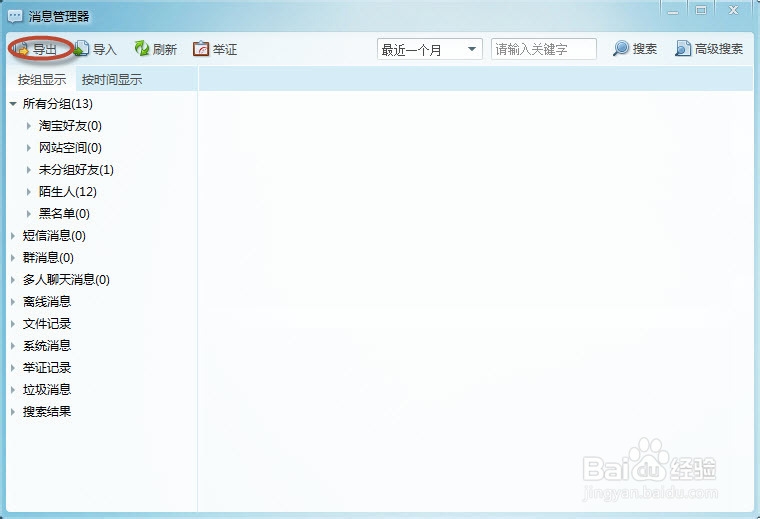Select the 垃圾消息 item
The height and width of the screenshot is (519, 760).
[x=47, y=390]
